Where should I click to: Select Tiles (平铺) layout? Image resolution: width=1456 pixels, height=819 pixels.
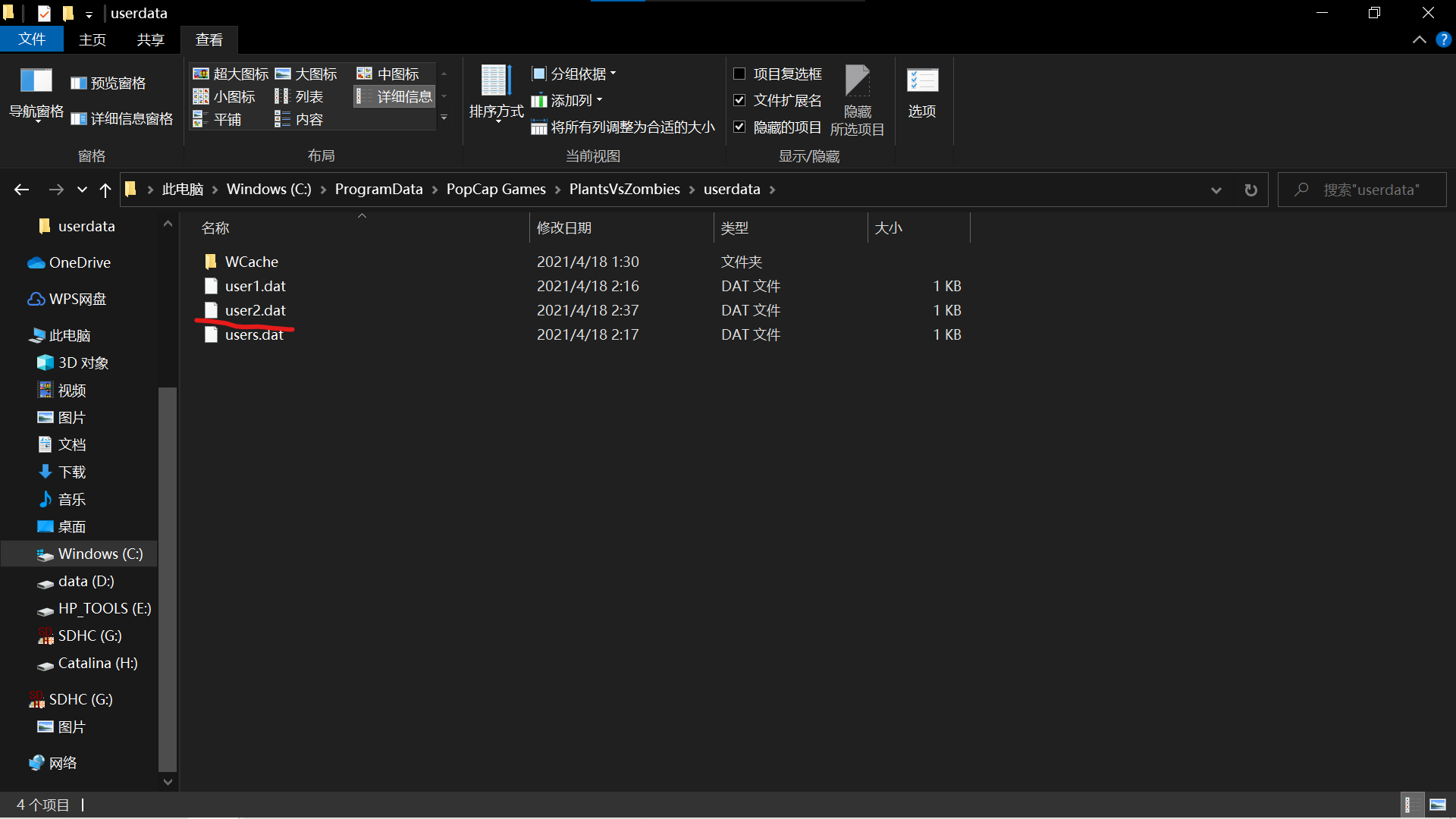pos(217,119)
